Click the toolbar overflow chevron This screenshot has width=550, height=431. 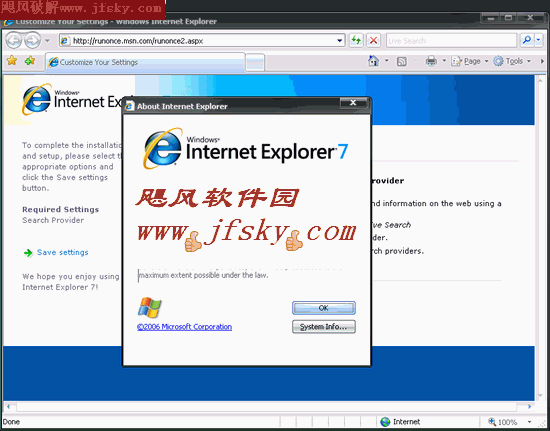pos(542,61)
